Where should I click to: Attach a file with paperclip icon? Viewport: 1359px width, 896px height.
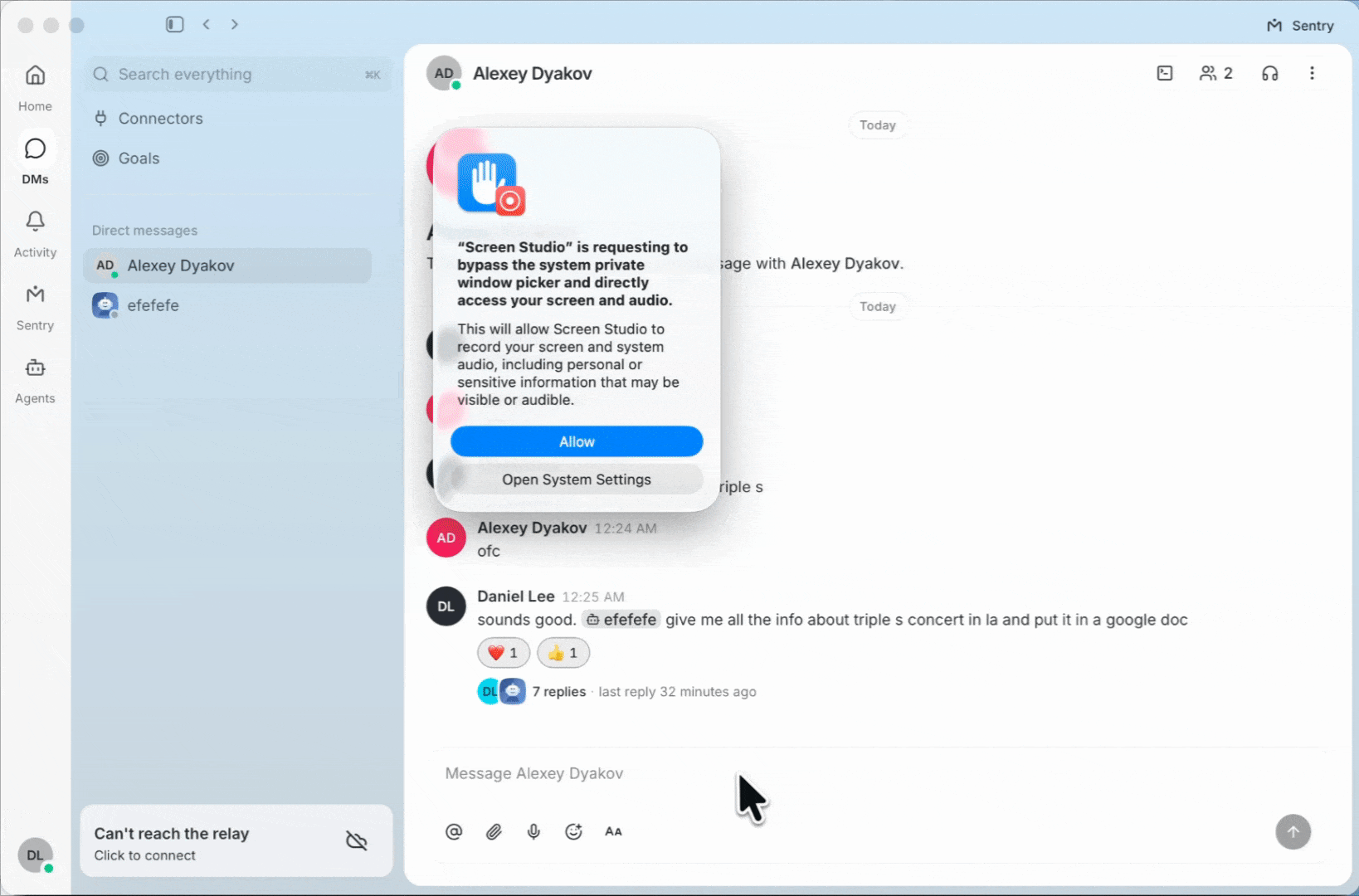point(494,831)
